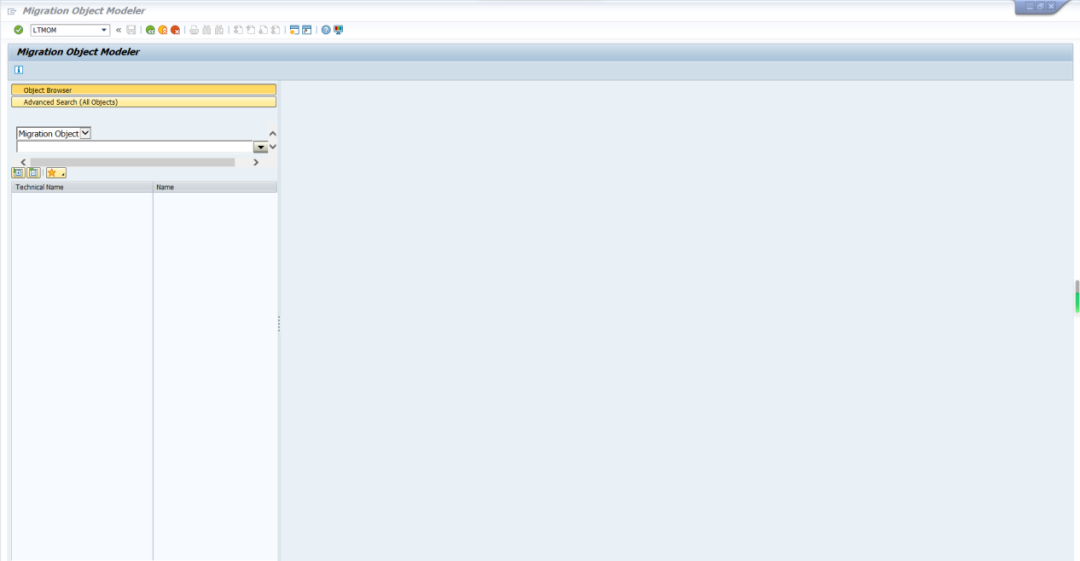Click the Customize Local Layout monitor icon
1080x561 pixels.
tap(338, 30)
